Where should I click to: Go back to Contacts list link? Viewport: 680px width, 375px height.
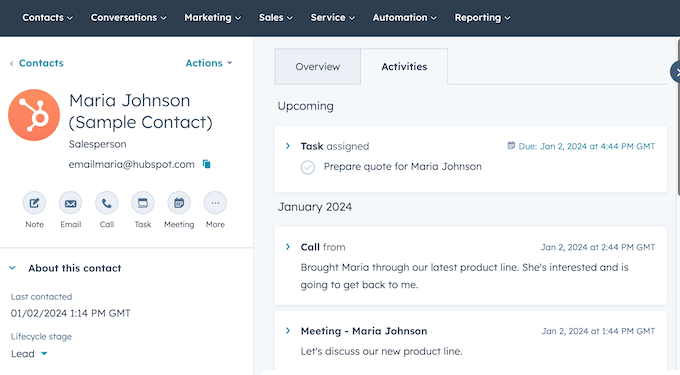point(36,63)
